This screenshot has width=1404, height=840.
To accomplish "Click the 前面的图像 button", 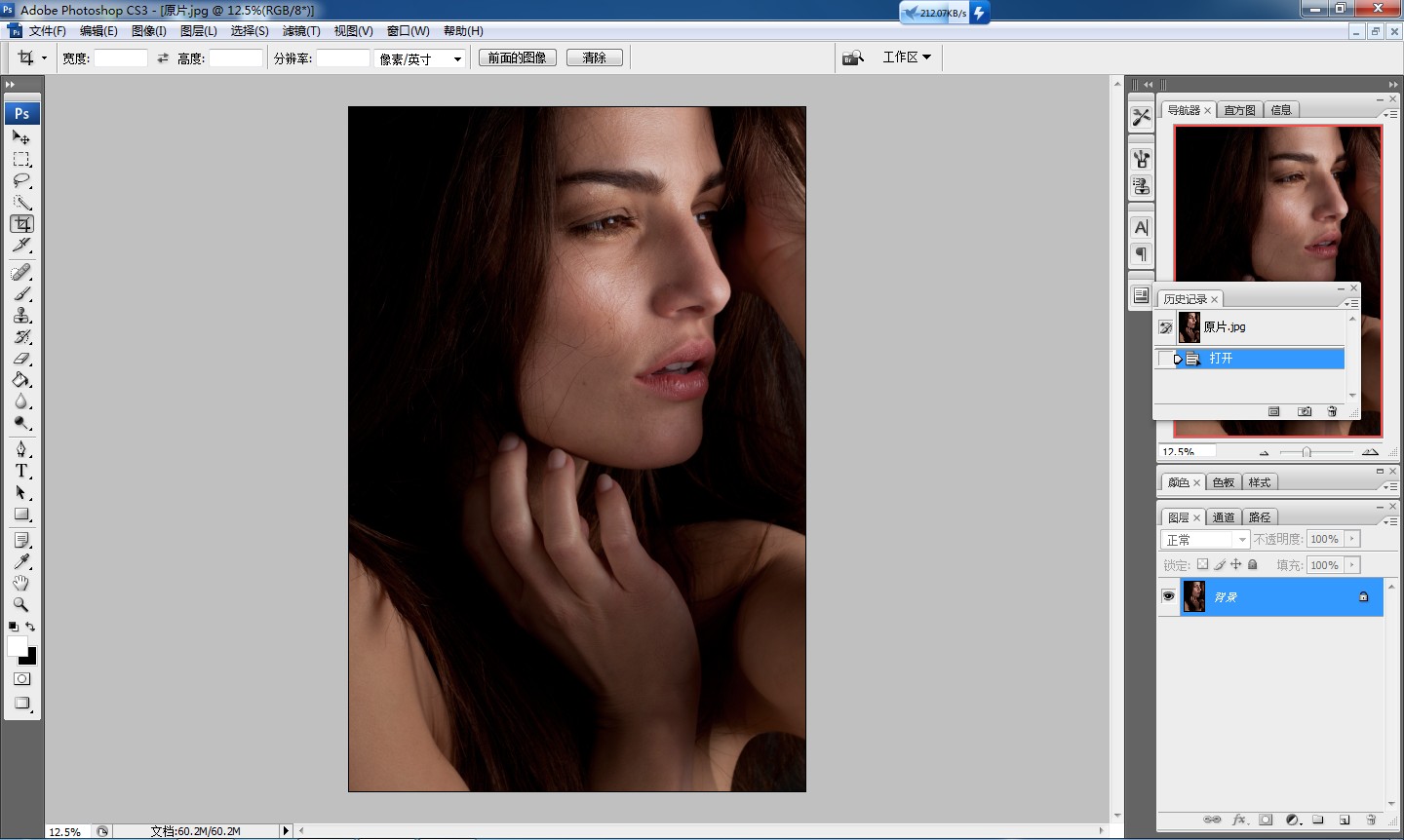I will click(517, 57).
